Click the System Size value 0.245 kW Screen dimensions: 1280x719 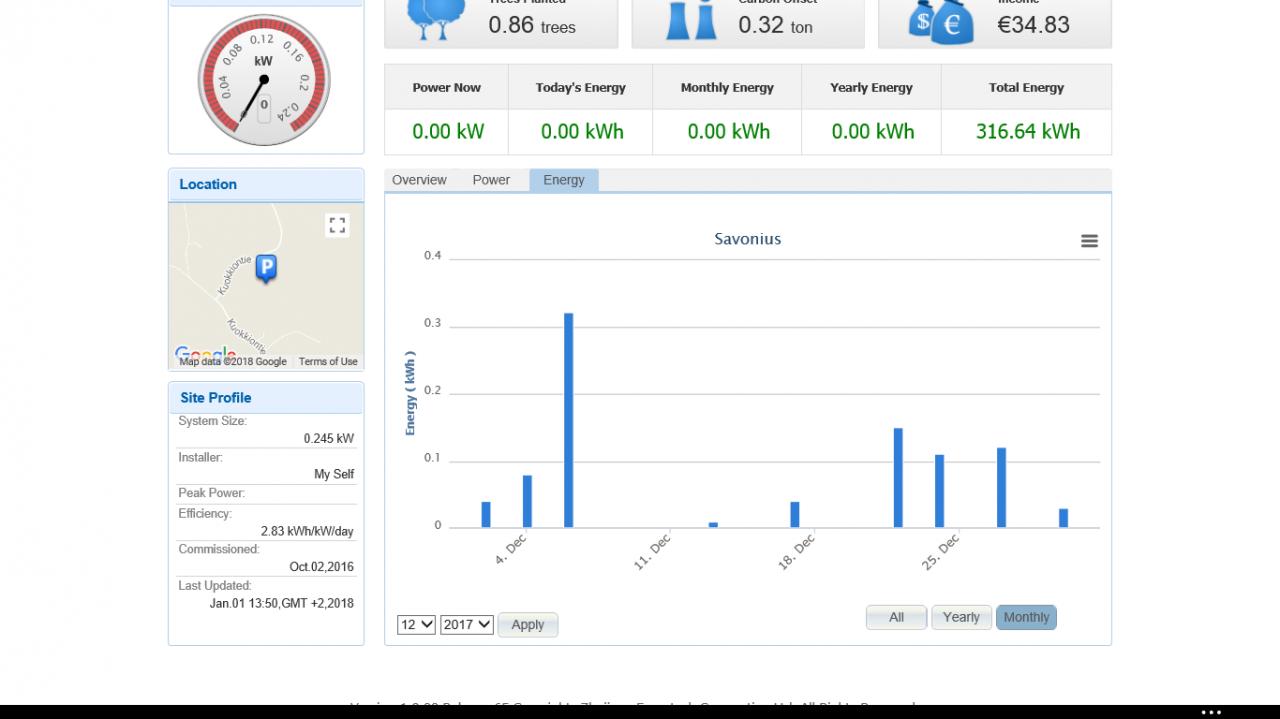coord(329,439)
